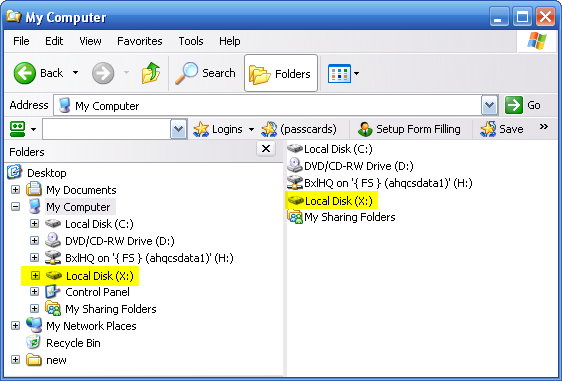
Task: Collapse the My Computer tree node
Action: pyautogui.click(x=15, y=206)
